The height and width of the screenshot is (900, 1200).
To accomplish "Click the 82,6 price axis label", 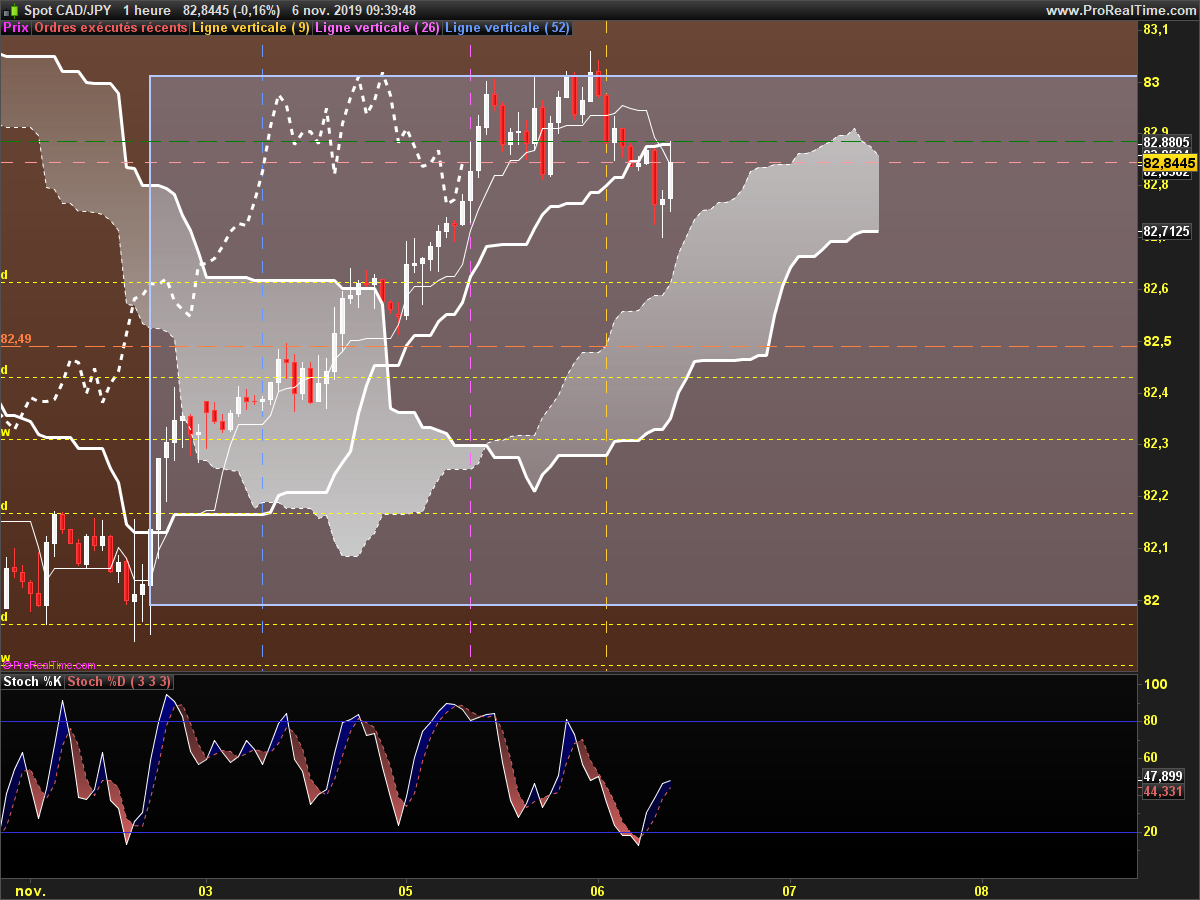I will tap(1156, 289).
